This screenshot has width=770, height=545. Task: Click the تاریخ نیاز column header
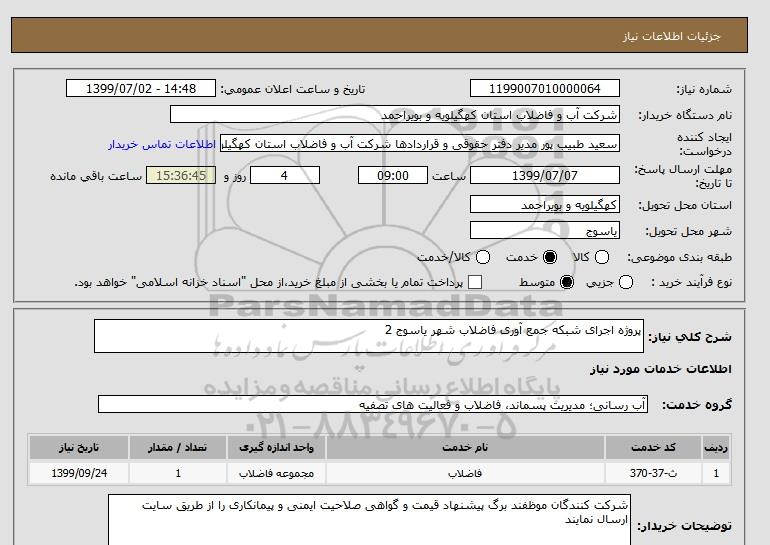click(79, 447)
